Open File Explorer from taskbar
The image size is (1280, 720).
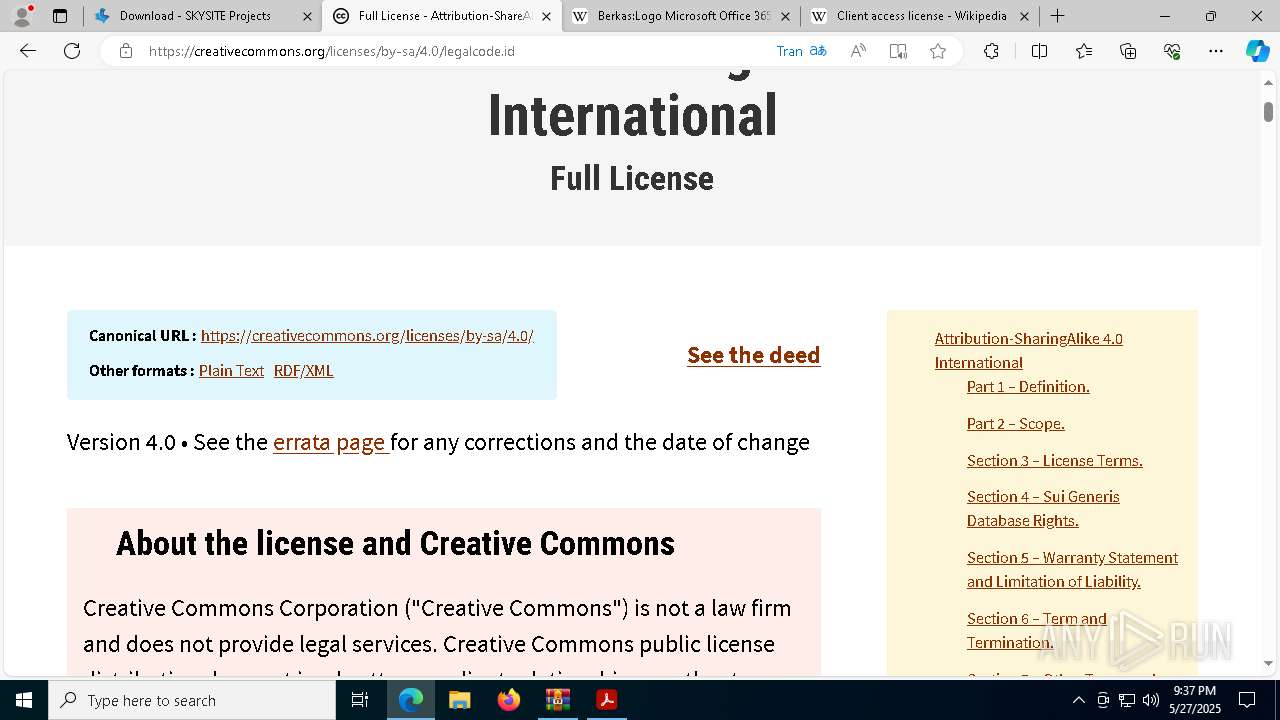click(459, 700)
